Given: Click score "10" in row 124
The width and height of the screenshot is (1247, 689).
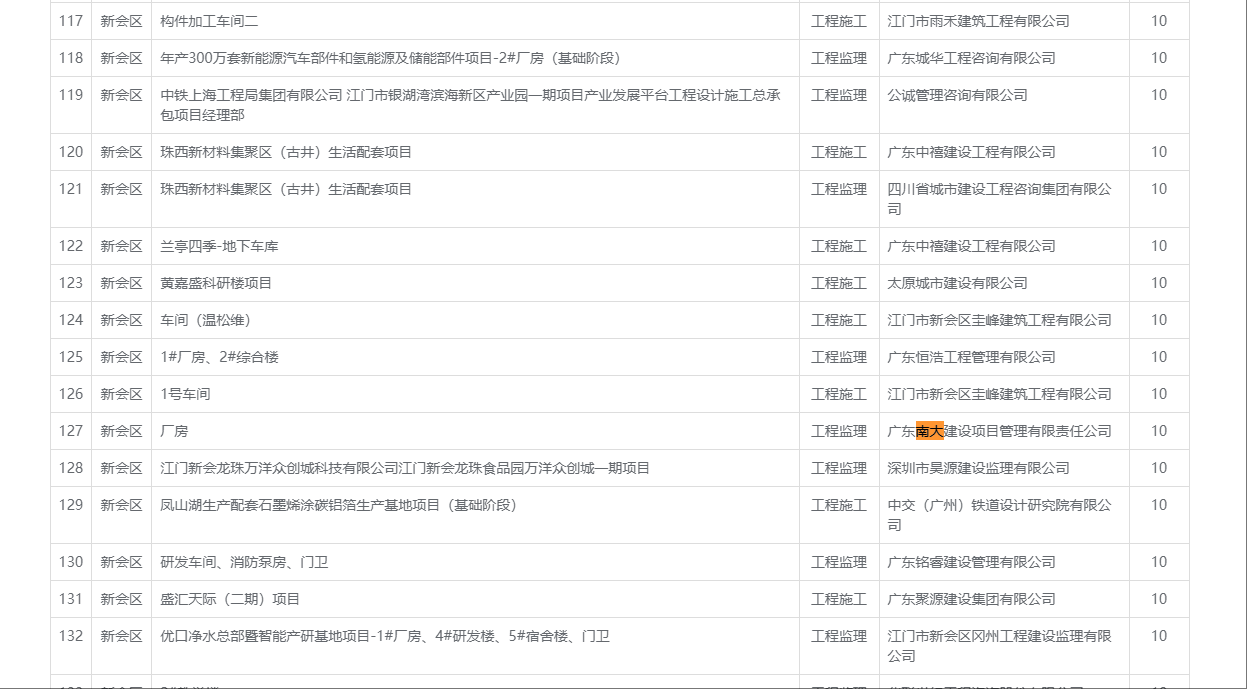Looking at the screenshot, I should pyautogui.click(x=1159, y=320).
